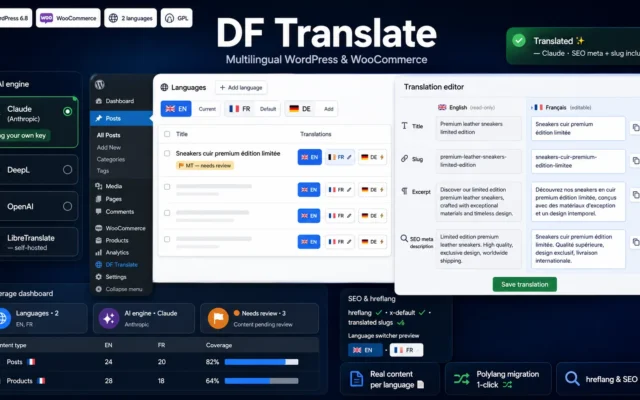Edit FR translation on Sneakers row
The height and width of the screenshot is (400, 640).
340,157
